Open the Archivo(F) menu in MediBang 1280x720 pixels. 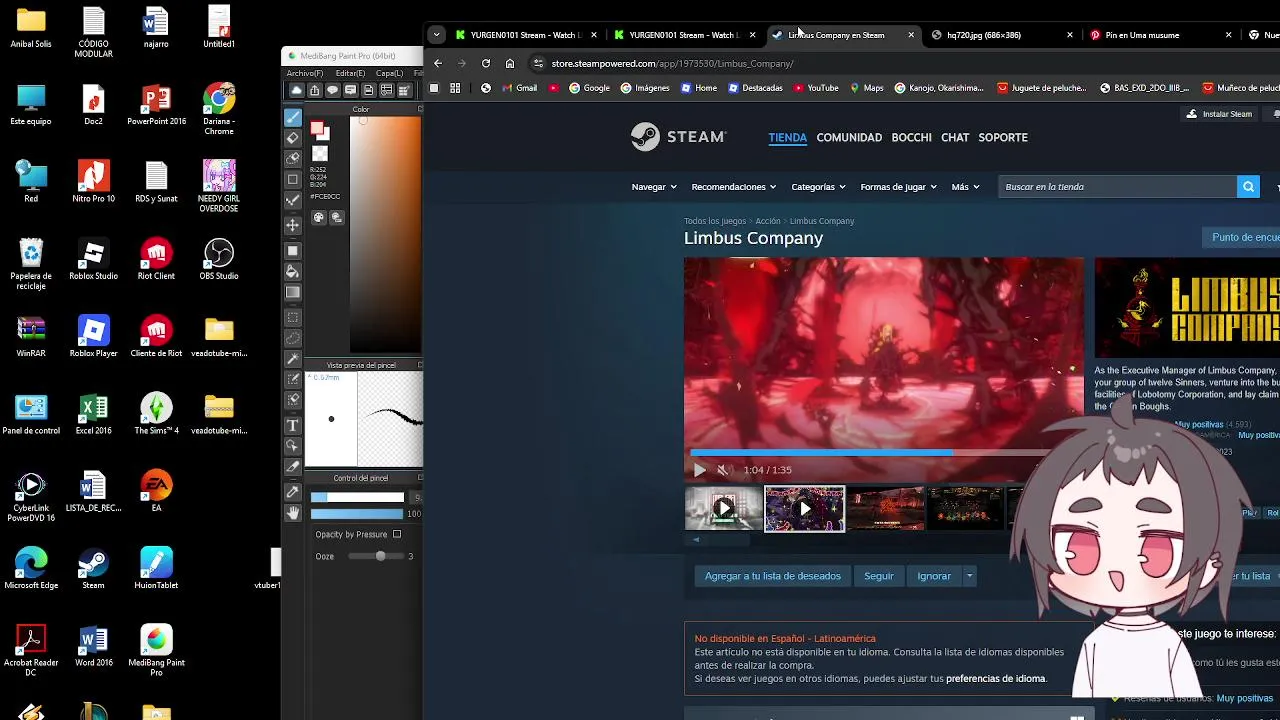[304, 73]
